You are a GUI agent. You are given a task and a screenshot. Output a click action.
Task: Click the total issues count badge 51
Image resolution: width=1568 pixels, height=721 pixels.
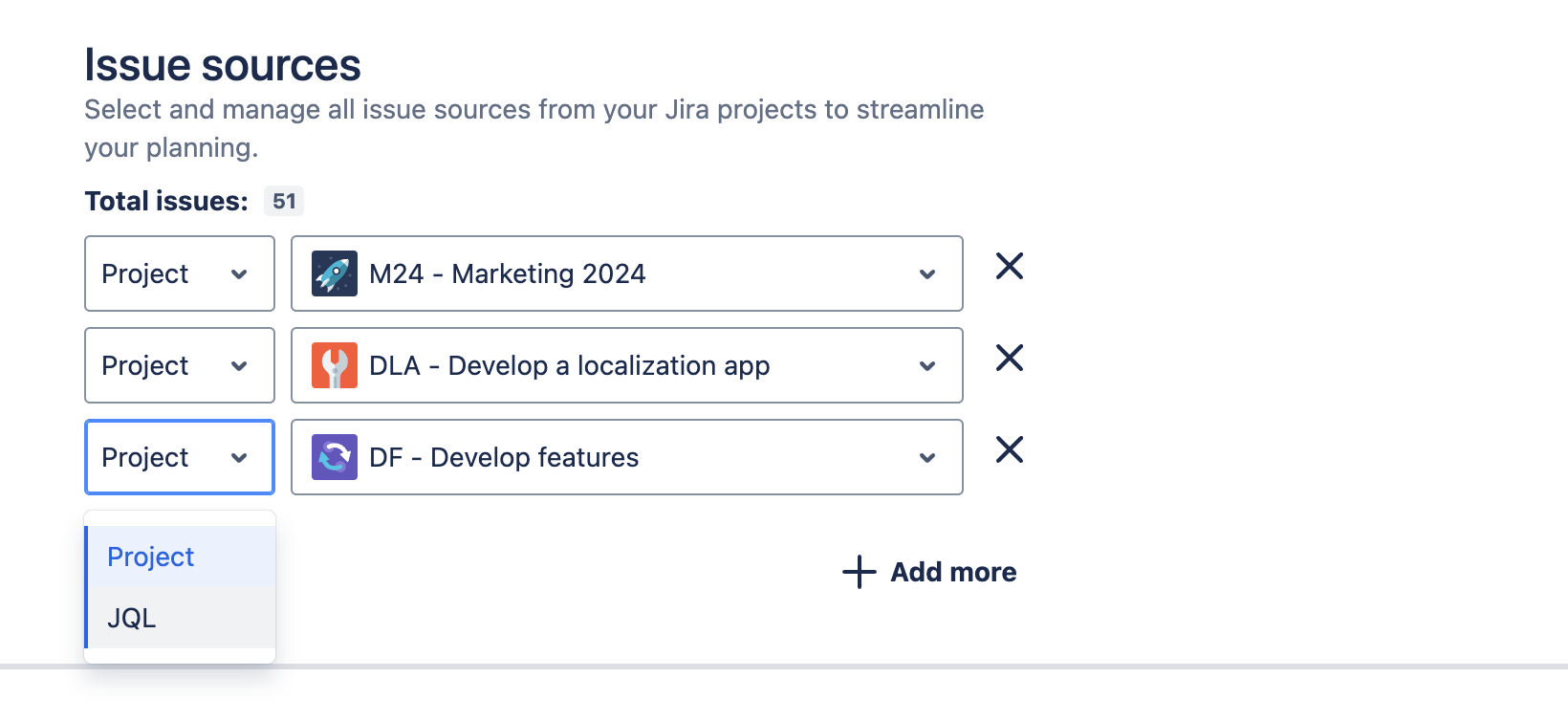coord(284,201)
